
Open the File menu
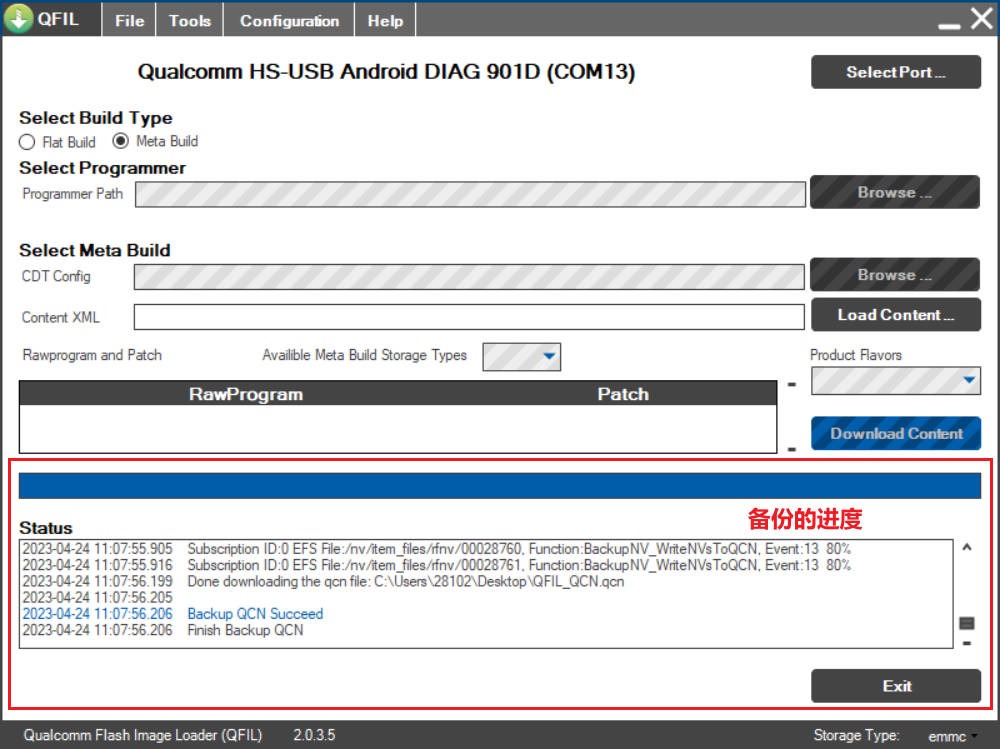coord(129,20)
